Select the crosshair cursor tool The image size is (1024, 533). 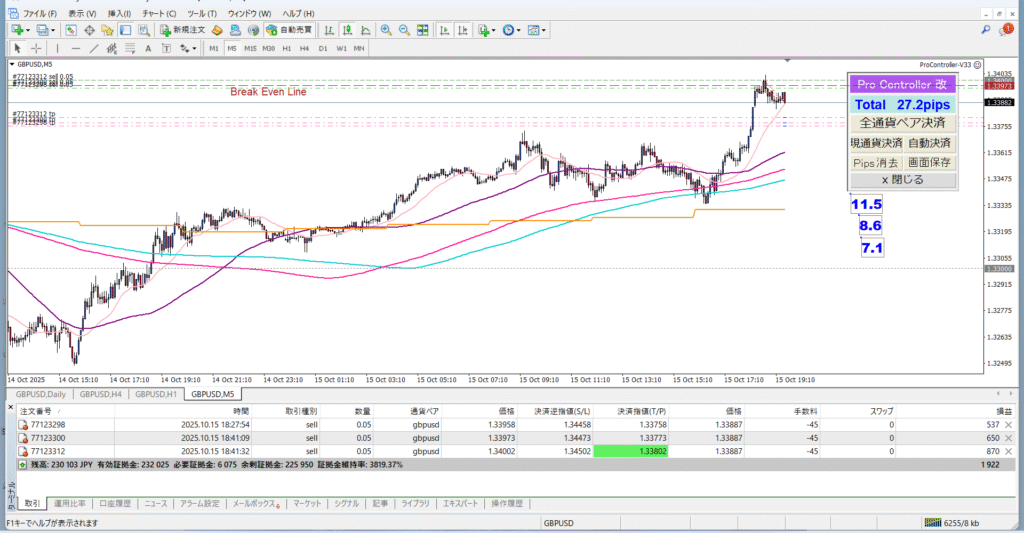[36, 48]
